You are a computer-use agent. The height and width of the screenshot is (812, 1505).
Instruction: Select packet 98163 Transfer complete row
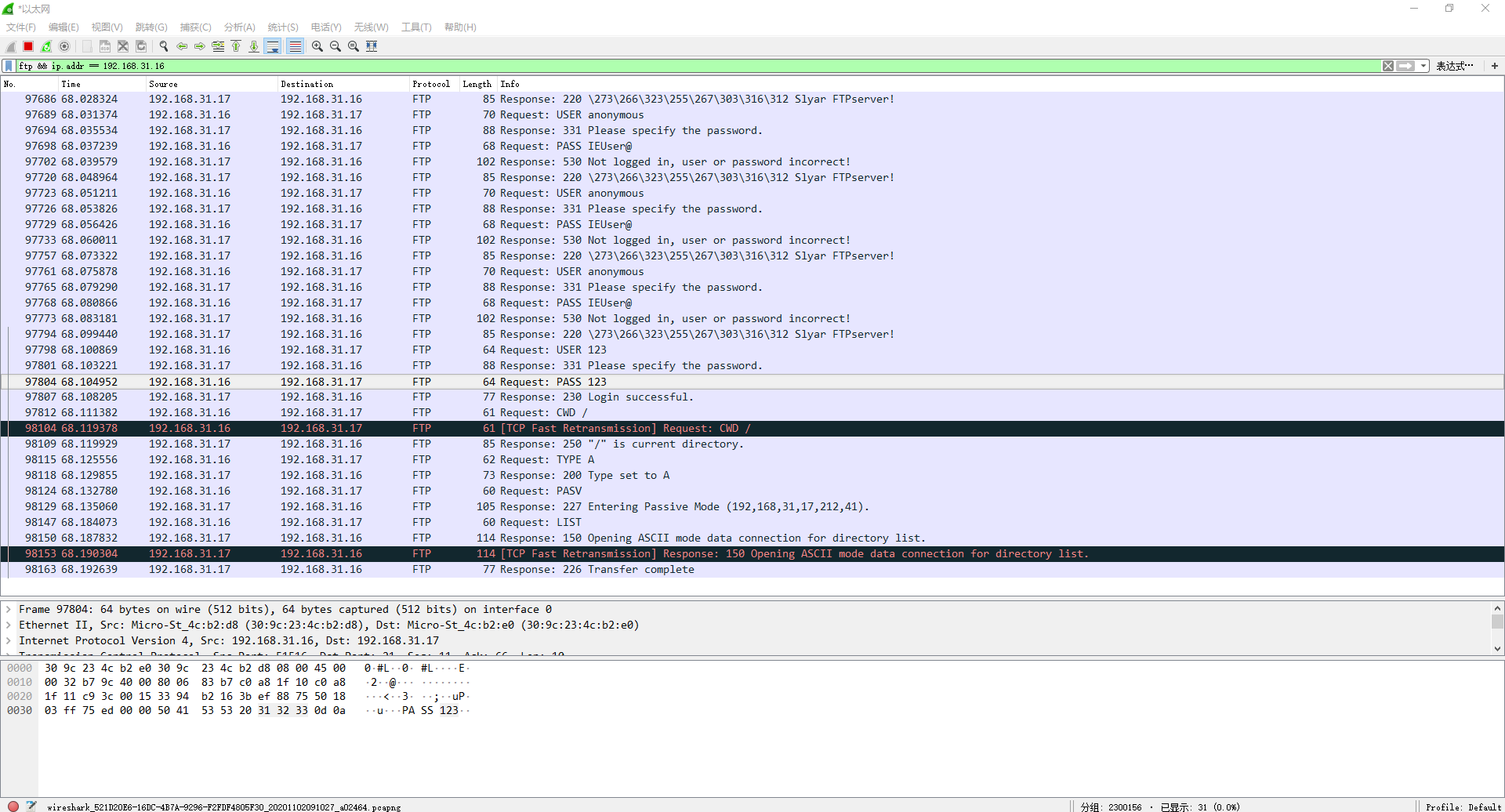[752, 570]
